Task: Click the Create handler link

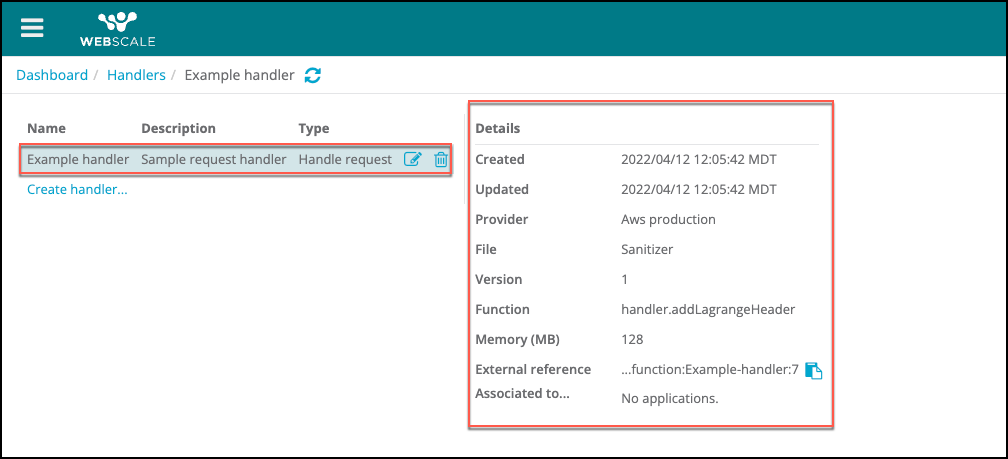Action: pos(77,189)
